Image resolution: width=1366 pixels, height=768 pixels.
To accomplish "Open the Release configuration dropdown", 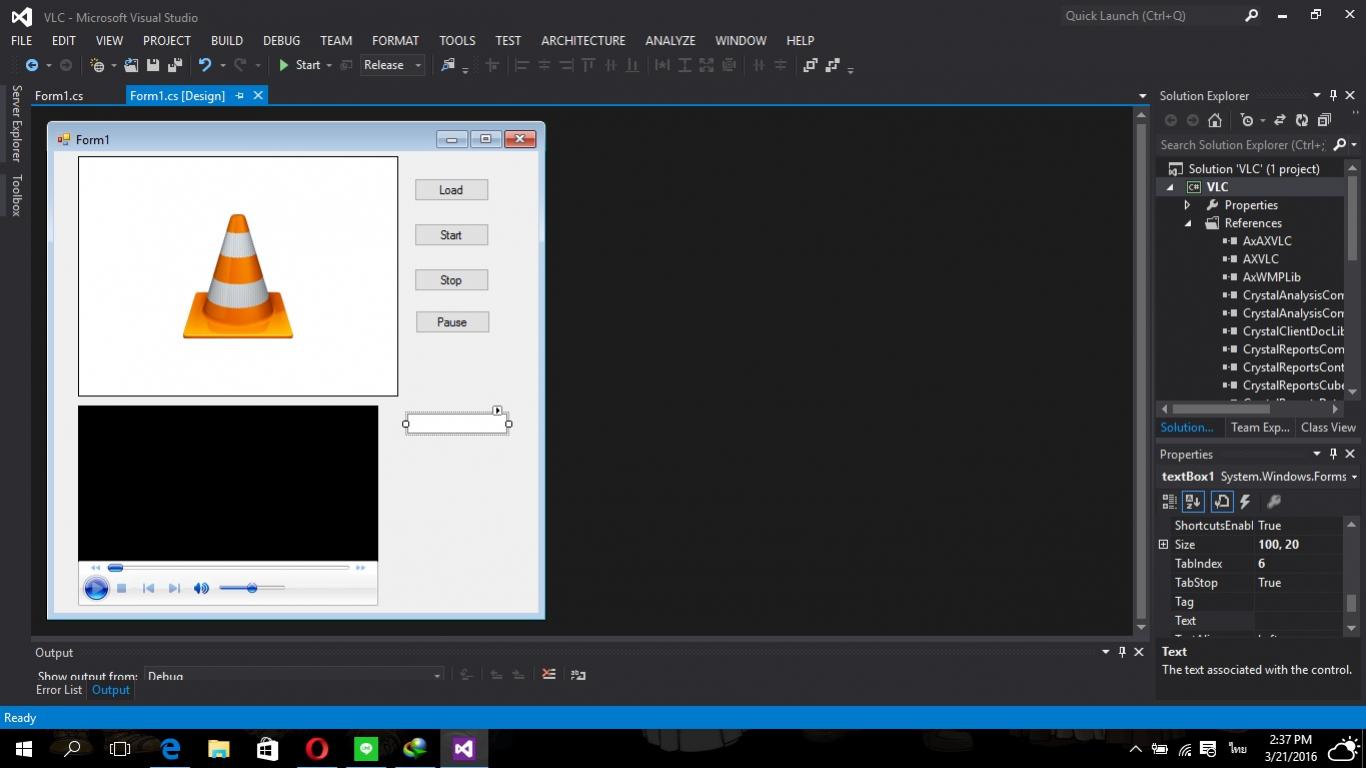I will click(x=392, y=65).
